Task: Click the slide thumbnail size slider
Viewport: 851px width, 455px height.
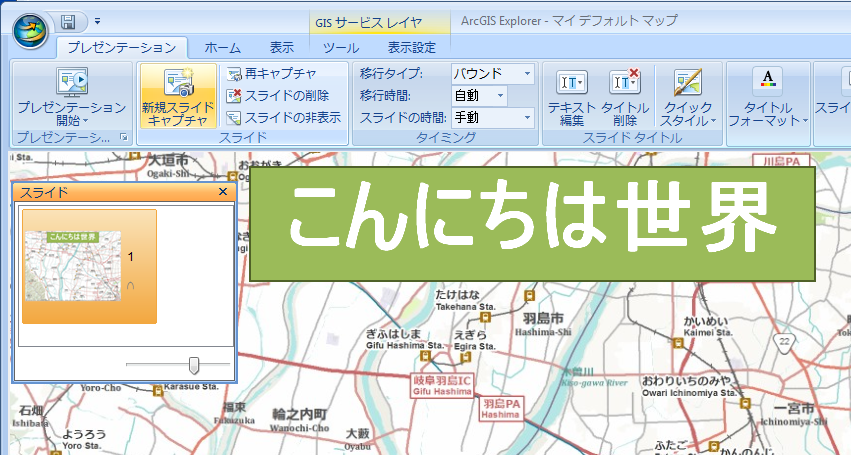Action: click(x=194, y=365)
